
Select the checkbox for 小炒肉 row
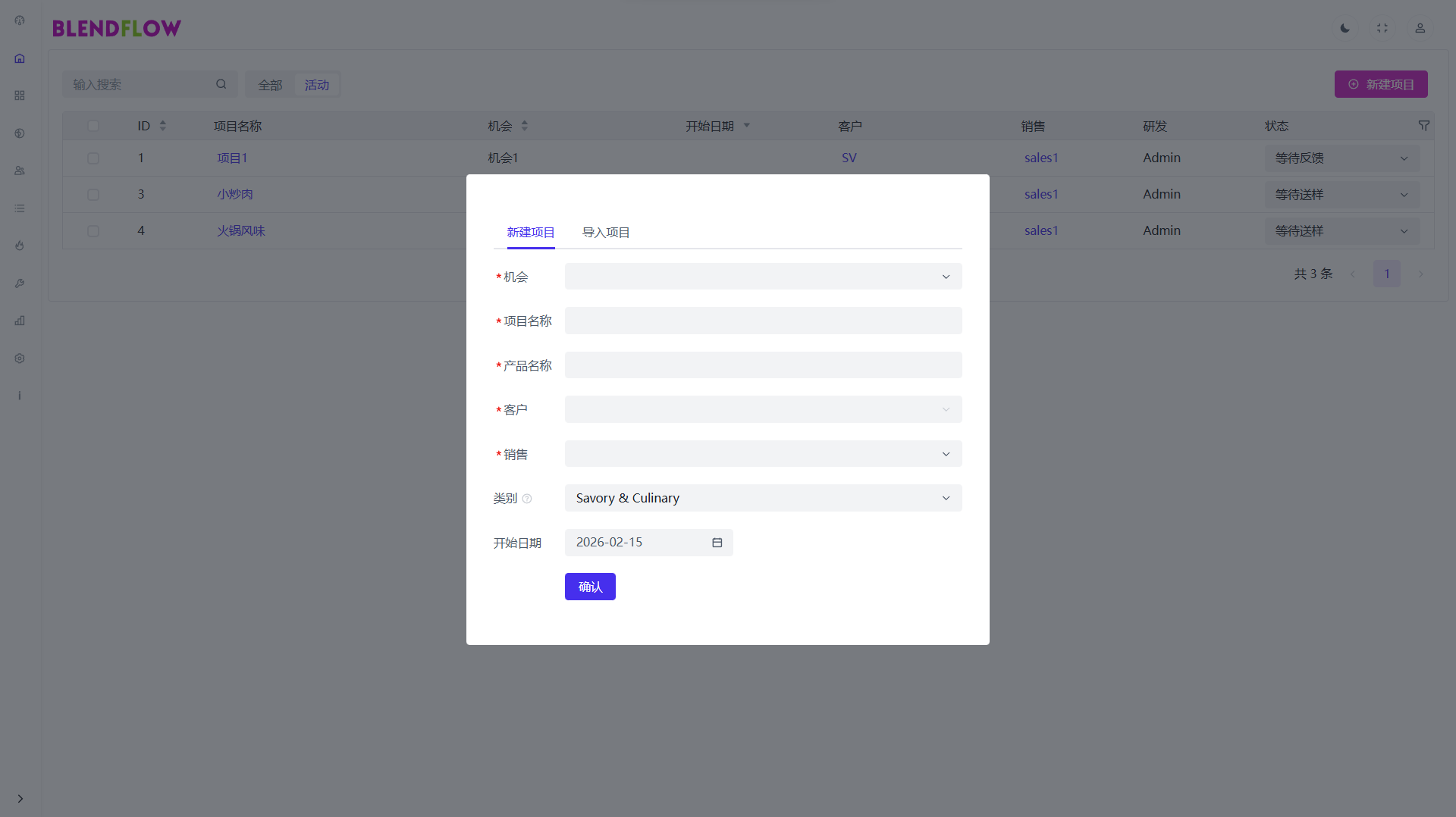93,195
